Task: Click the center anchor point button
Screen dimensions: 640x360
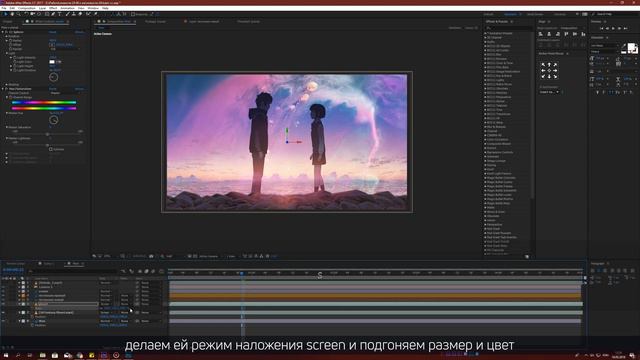Action: (549, 71)
